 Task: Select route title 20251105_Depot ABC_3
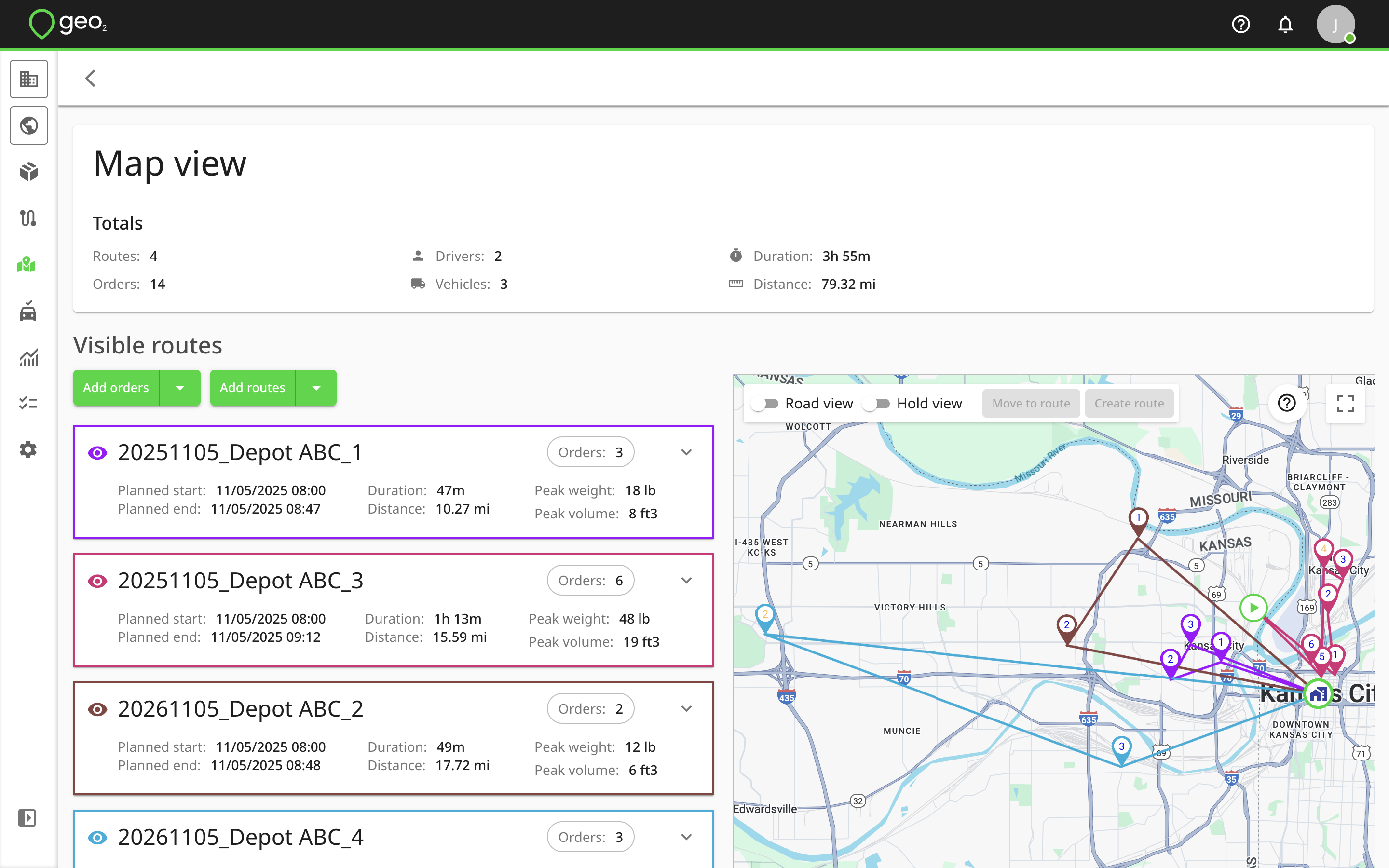[241, 581]
